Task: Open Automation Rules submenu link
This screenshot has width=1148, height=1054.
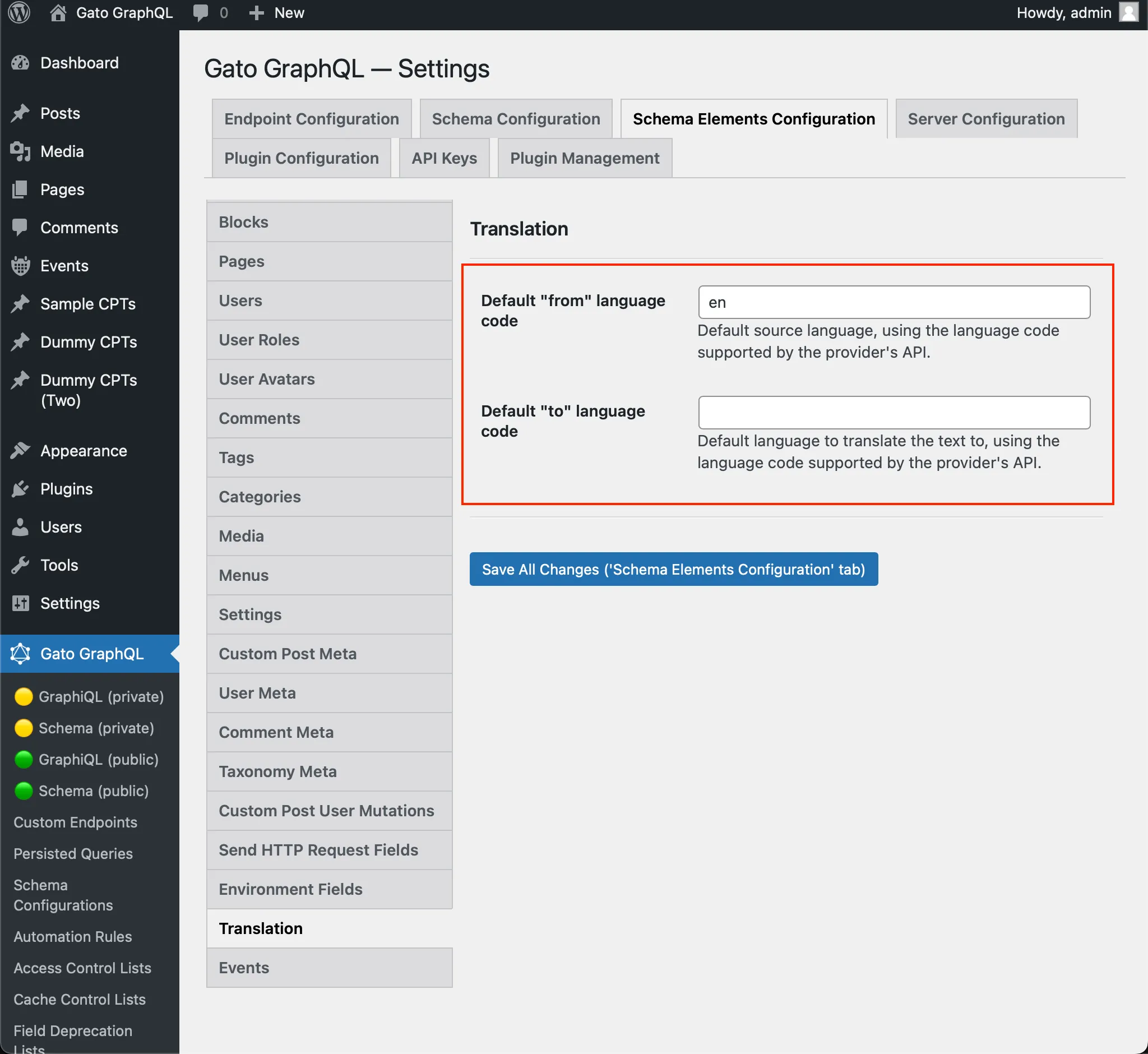Action: click(72, 936)
